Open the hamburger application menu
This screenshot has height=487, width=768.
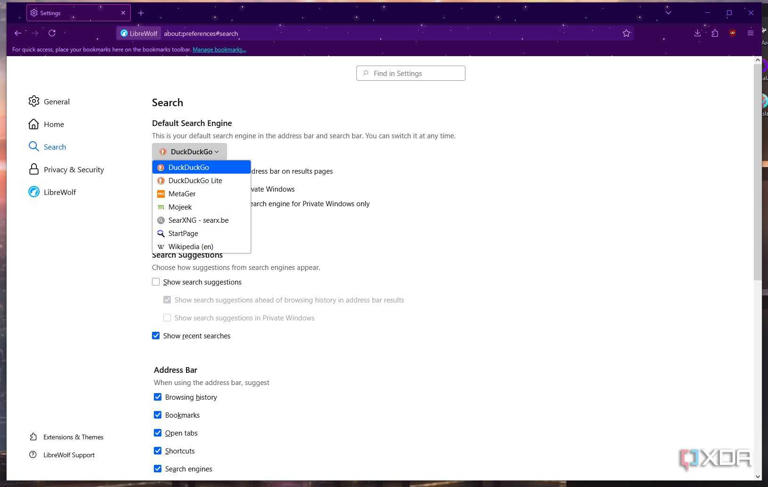tap(750, 33)
